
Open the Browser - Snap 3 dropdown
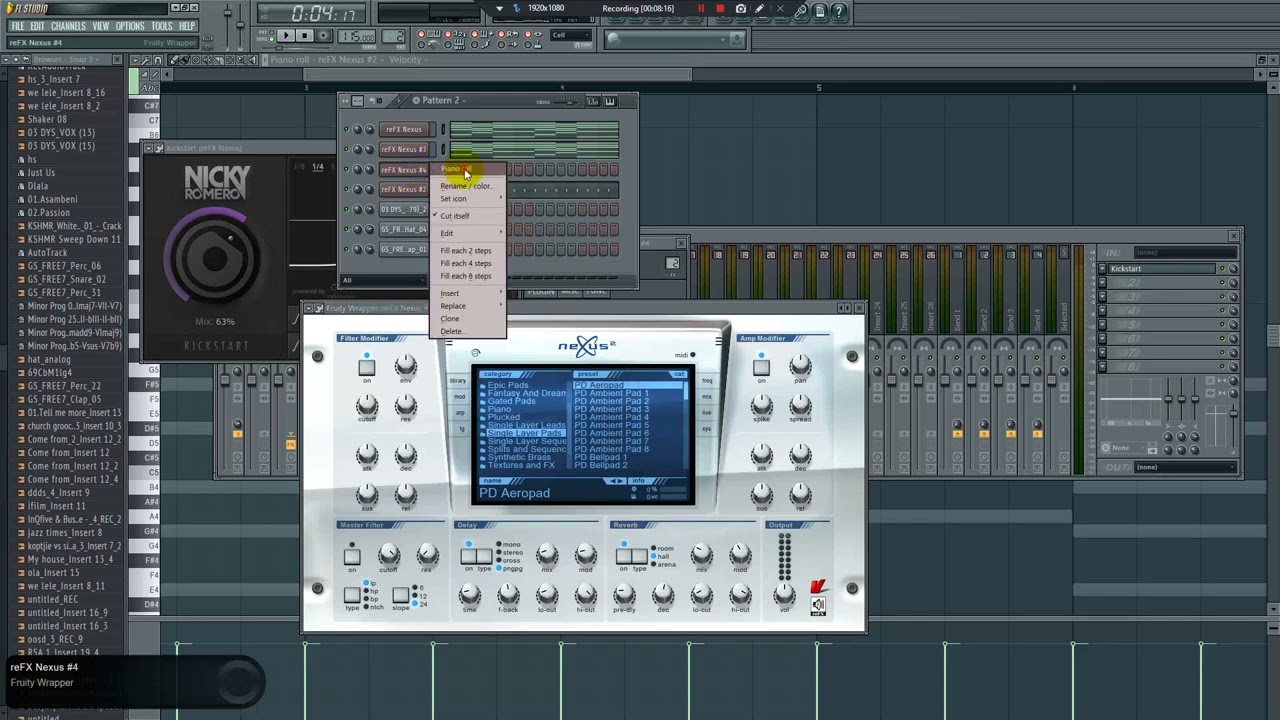[x=66, y=60]
